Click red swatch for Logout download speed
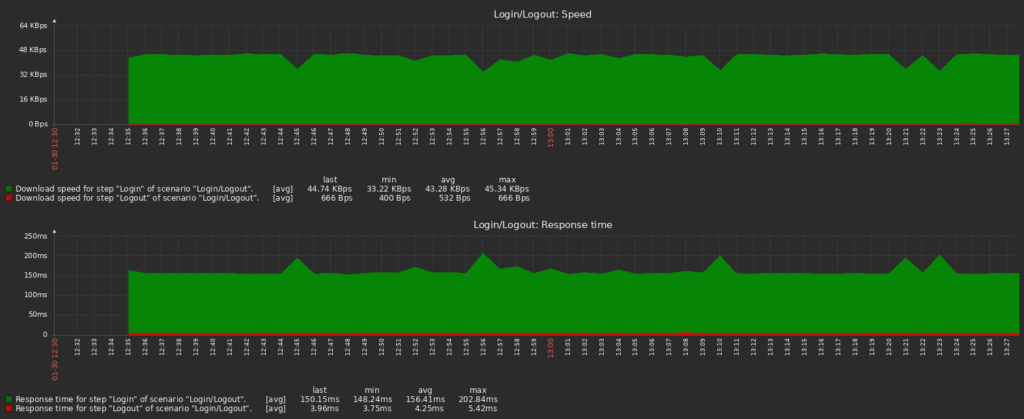Screen dimensions: 1024x419 coord(9,198)
